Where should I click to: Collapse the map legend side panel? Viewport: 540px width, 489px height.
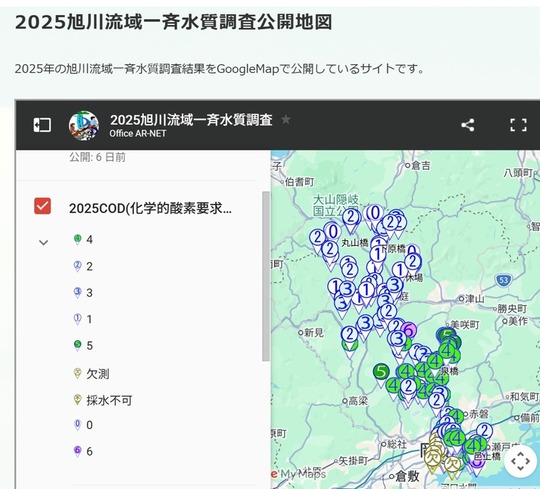click(42, 125)
